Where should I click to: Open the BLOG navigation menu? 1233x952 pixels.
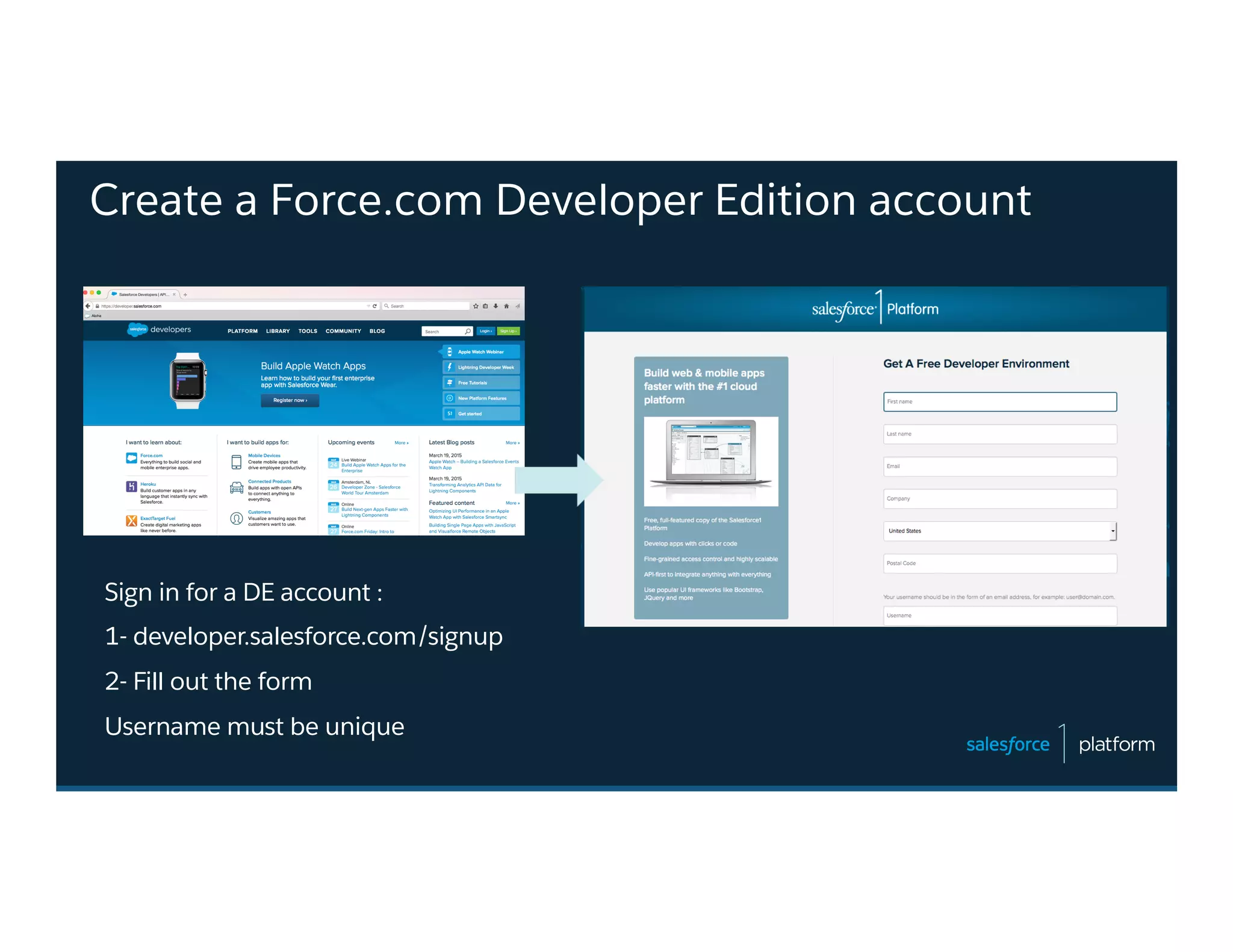click(377, 331)
